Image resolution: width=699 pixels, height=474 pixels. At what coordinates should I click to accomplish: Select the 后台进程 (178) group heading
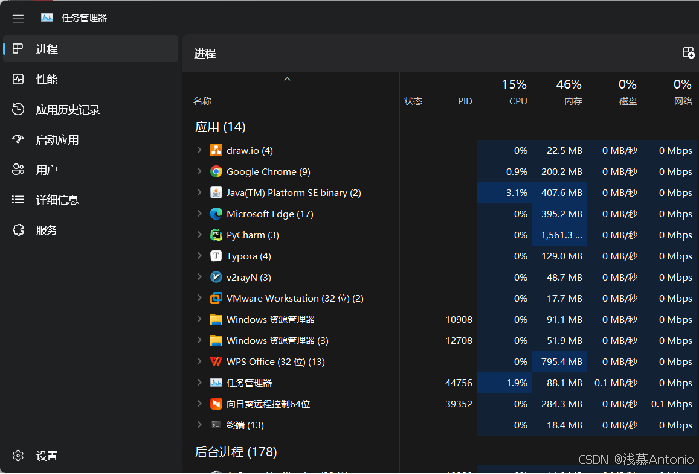click(x=236, y=452)
